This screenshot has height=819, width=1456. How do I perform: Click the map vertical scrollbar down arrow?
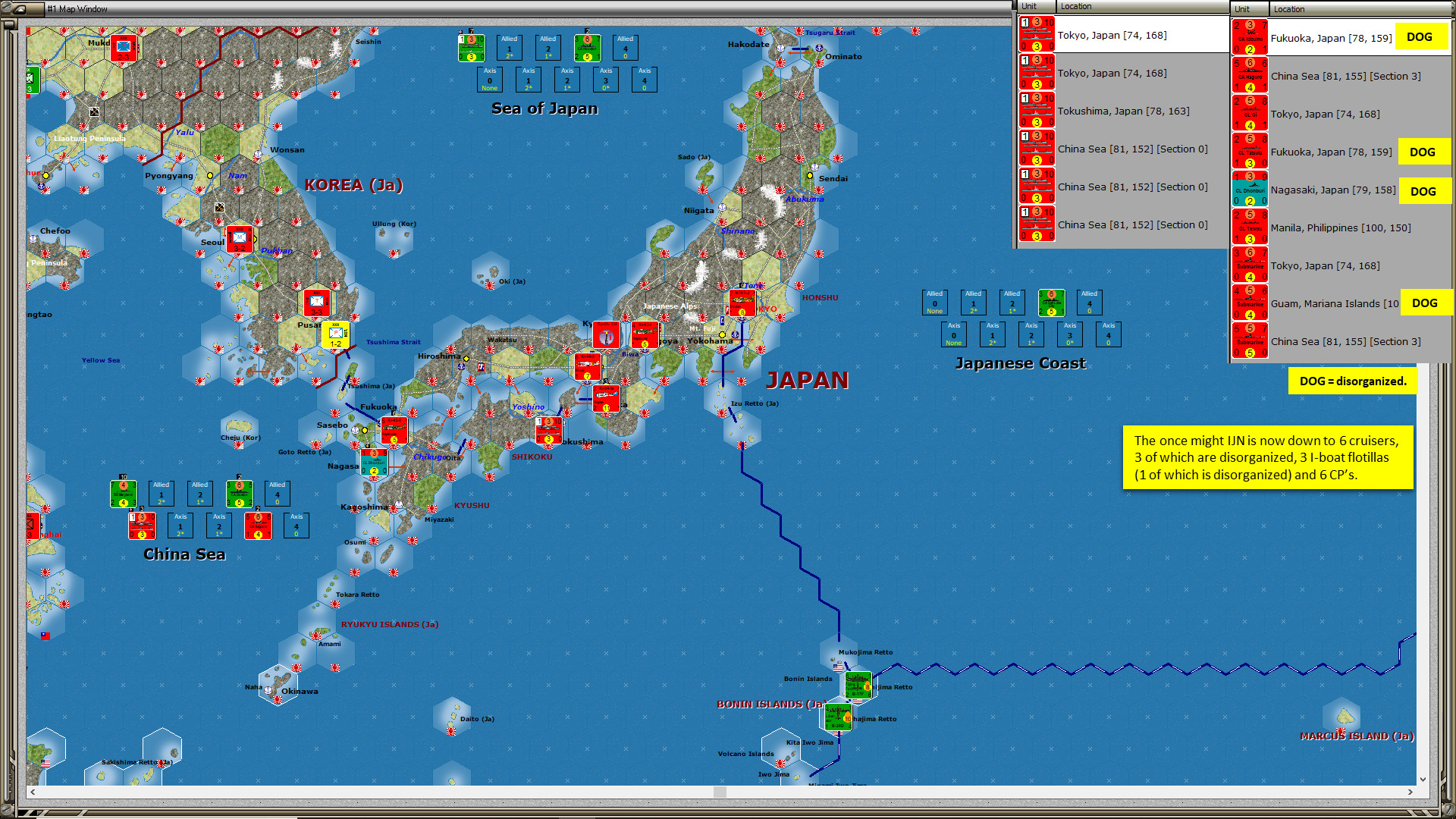1423,779
